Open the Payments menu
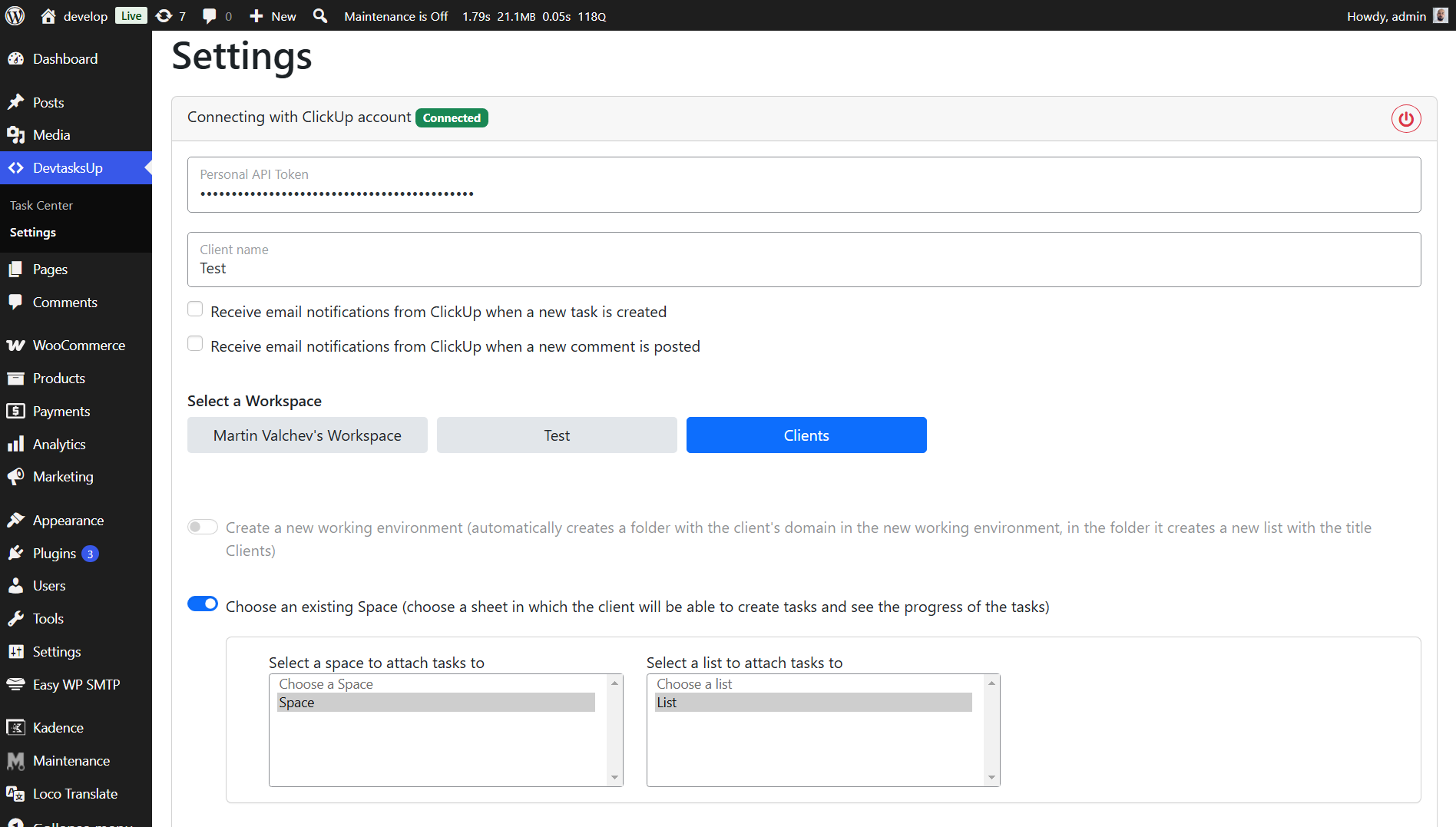This screenshot has width=1456, height=827. (x=76, y=411)
